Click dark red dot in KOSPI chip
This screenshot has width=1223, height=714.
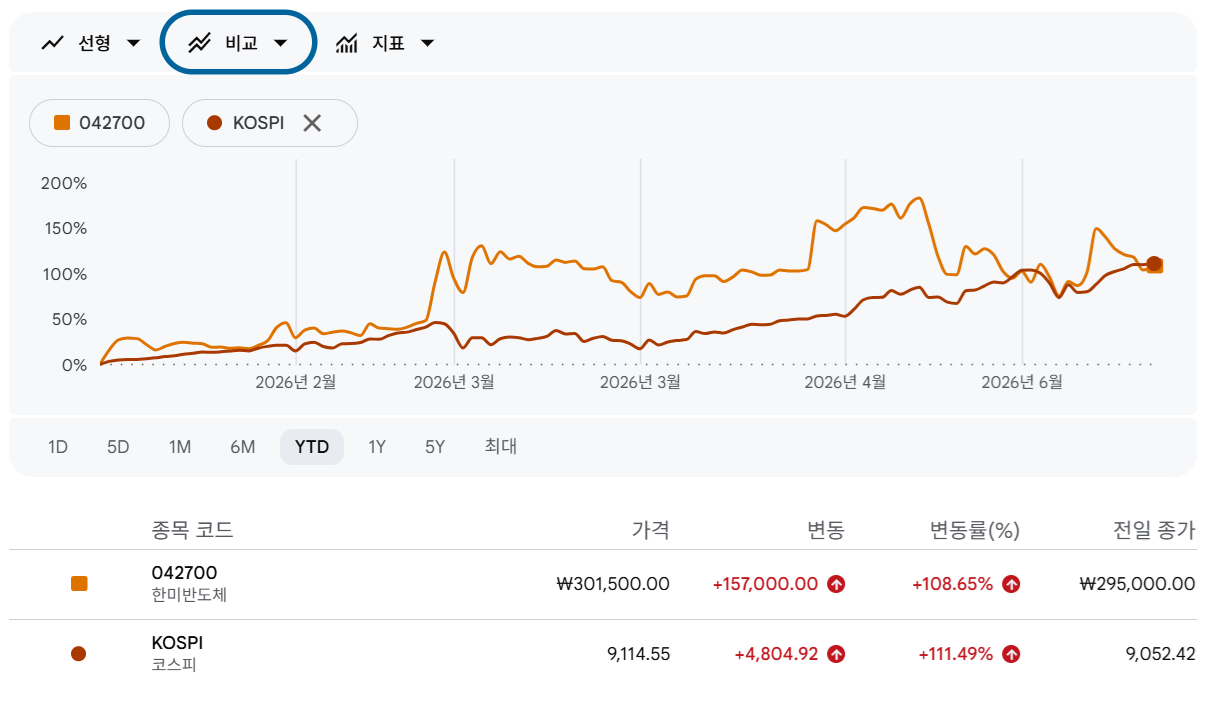(214, 123)
